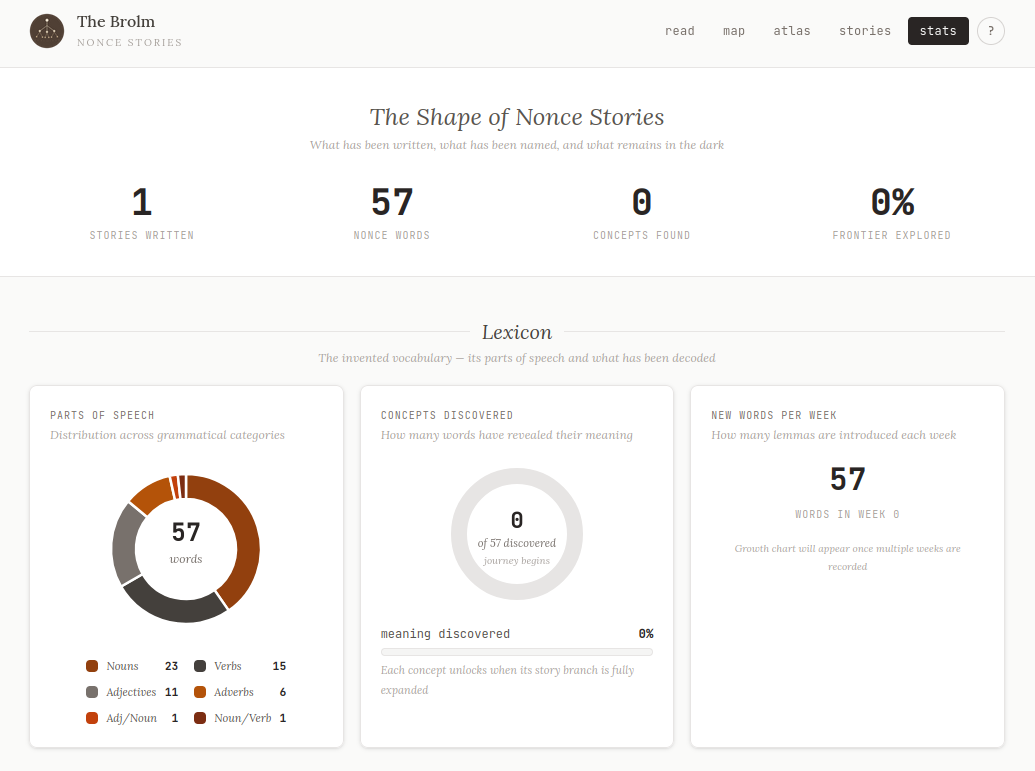
Task: Click the Nouns legend color swatch
Action: pyautogui.click(x=92, y=666)
